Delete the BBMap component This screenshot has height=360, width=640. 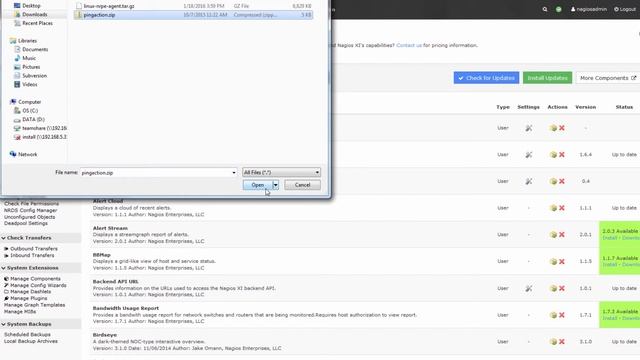pyautogui.click(x=562, y=262)
